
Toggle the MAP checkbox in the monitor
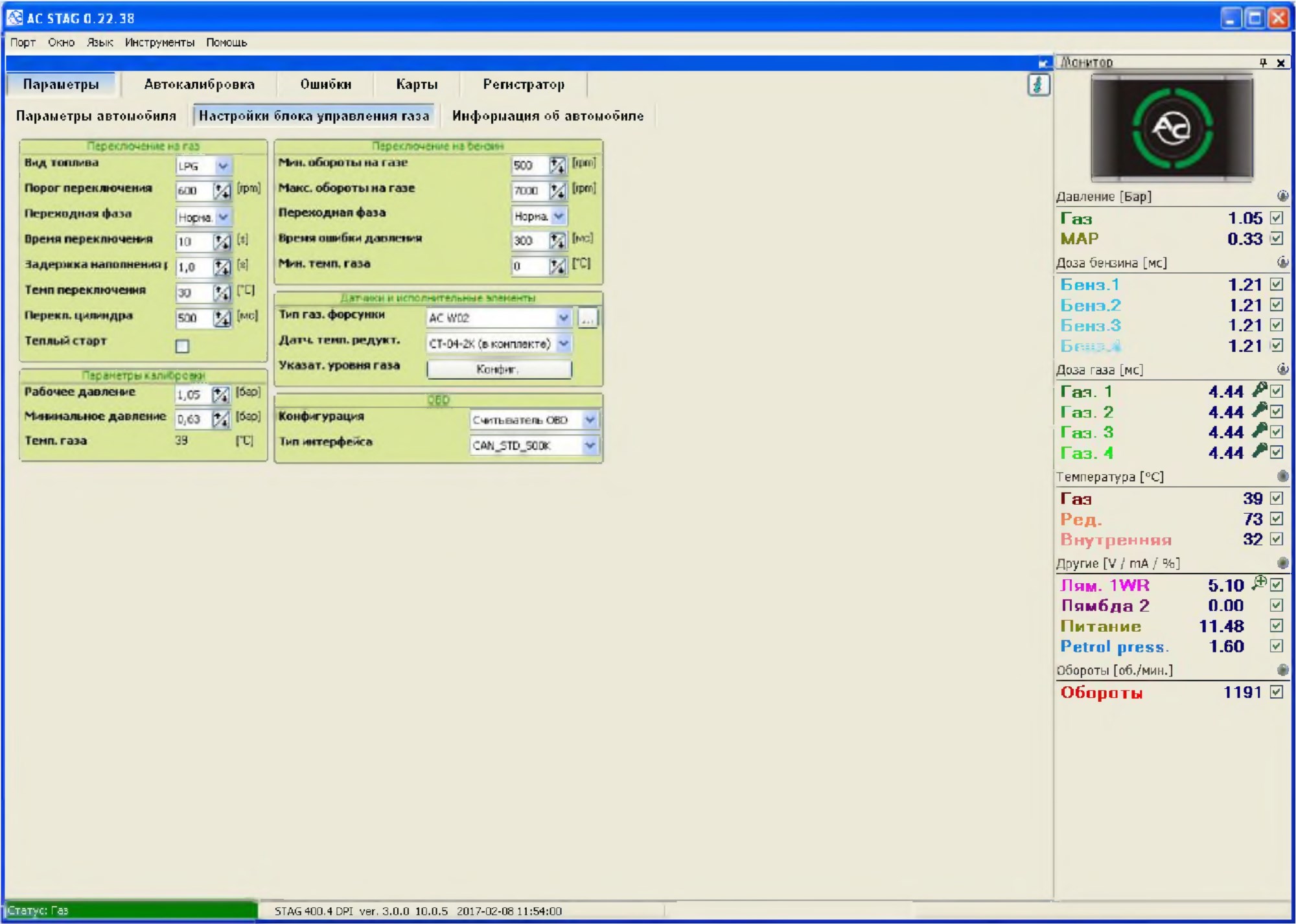pos(1277,238)
